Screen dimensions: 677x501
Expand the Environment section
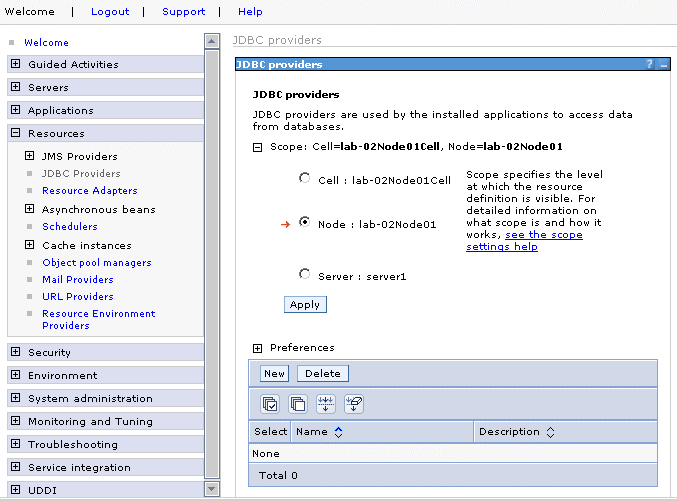[x=16, y=374]
